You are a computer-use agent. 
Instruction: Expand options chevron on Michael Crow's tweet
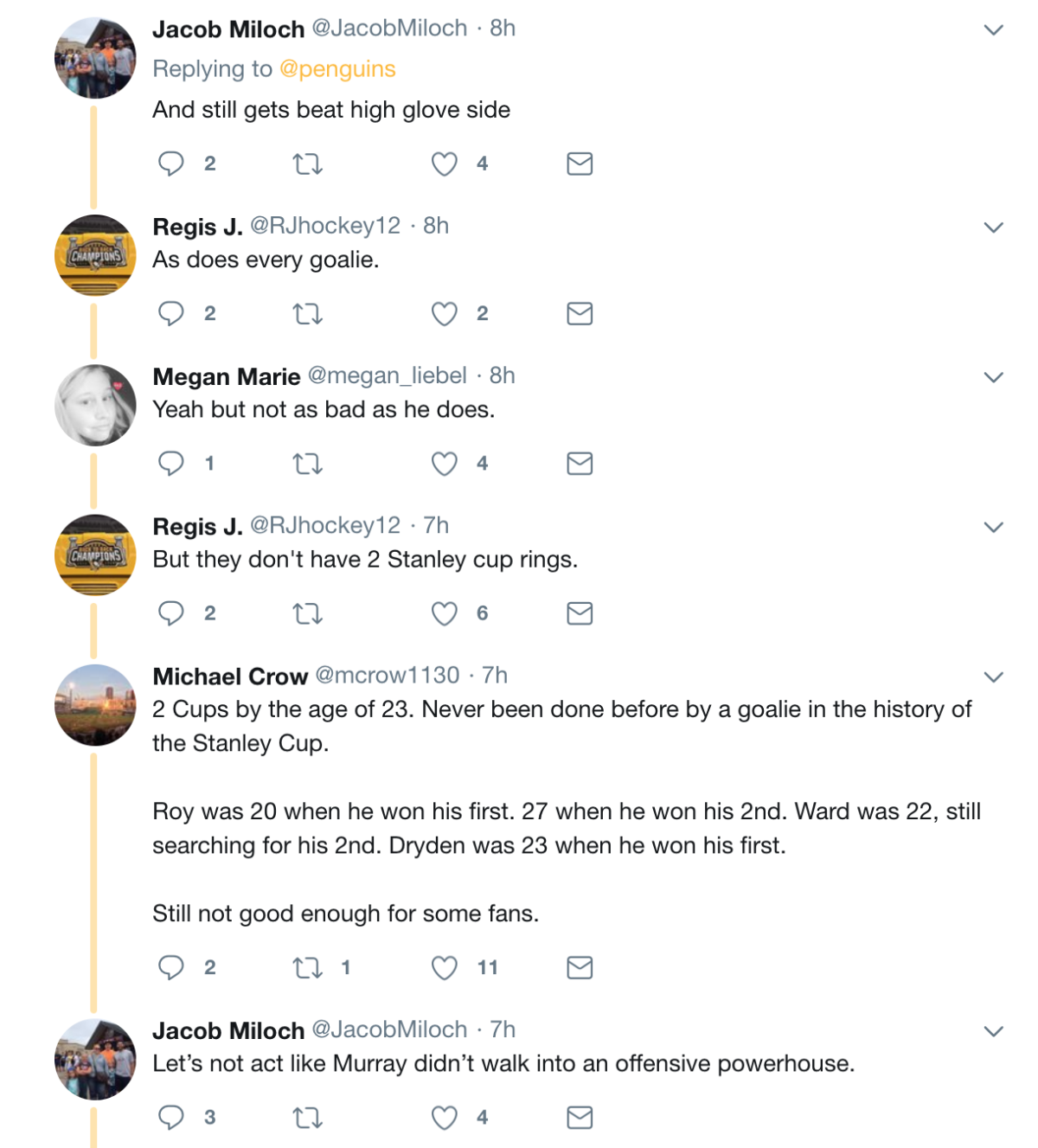tap(993, 677)
